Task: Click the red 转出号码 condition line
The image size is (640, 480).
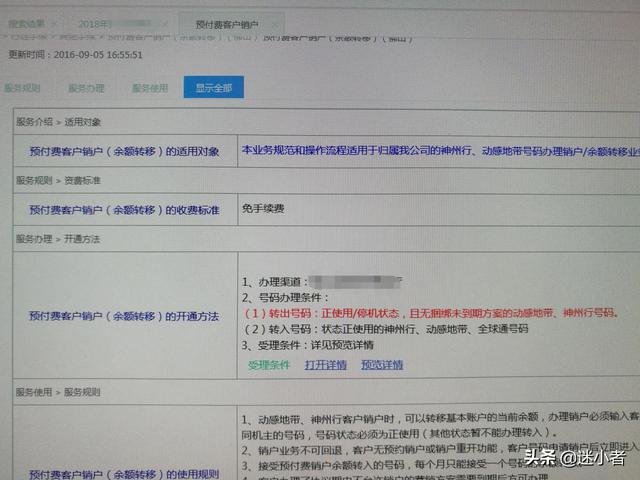Action: click(x=431, y=313)
